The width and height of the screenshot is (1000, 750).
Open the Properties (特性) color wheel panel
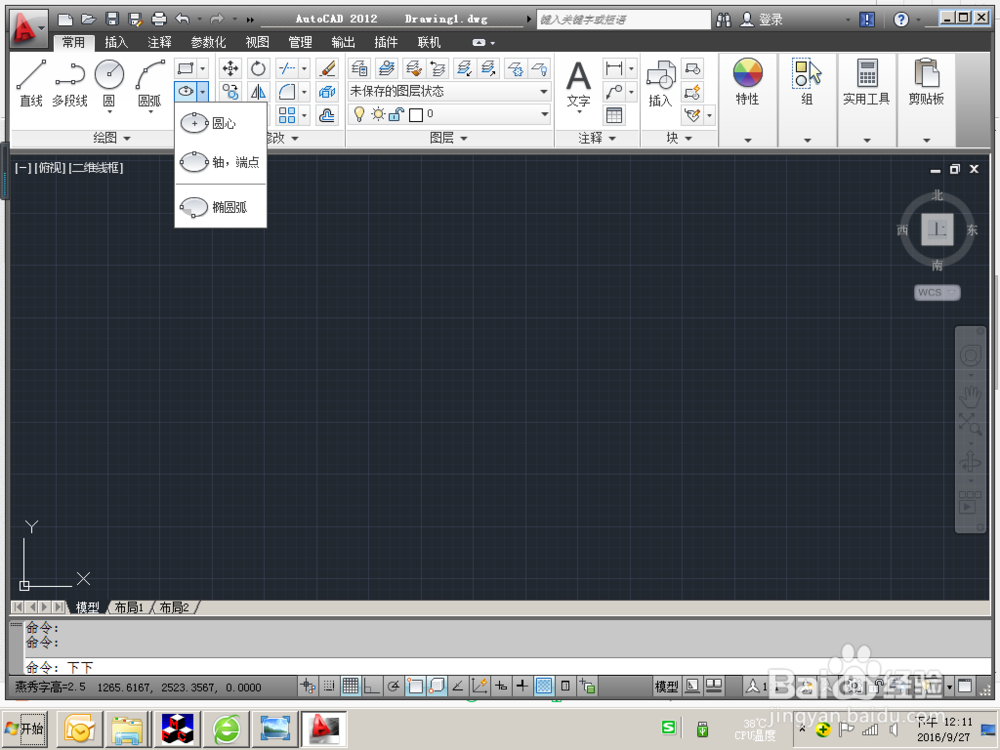click(x=747, y=82)
